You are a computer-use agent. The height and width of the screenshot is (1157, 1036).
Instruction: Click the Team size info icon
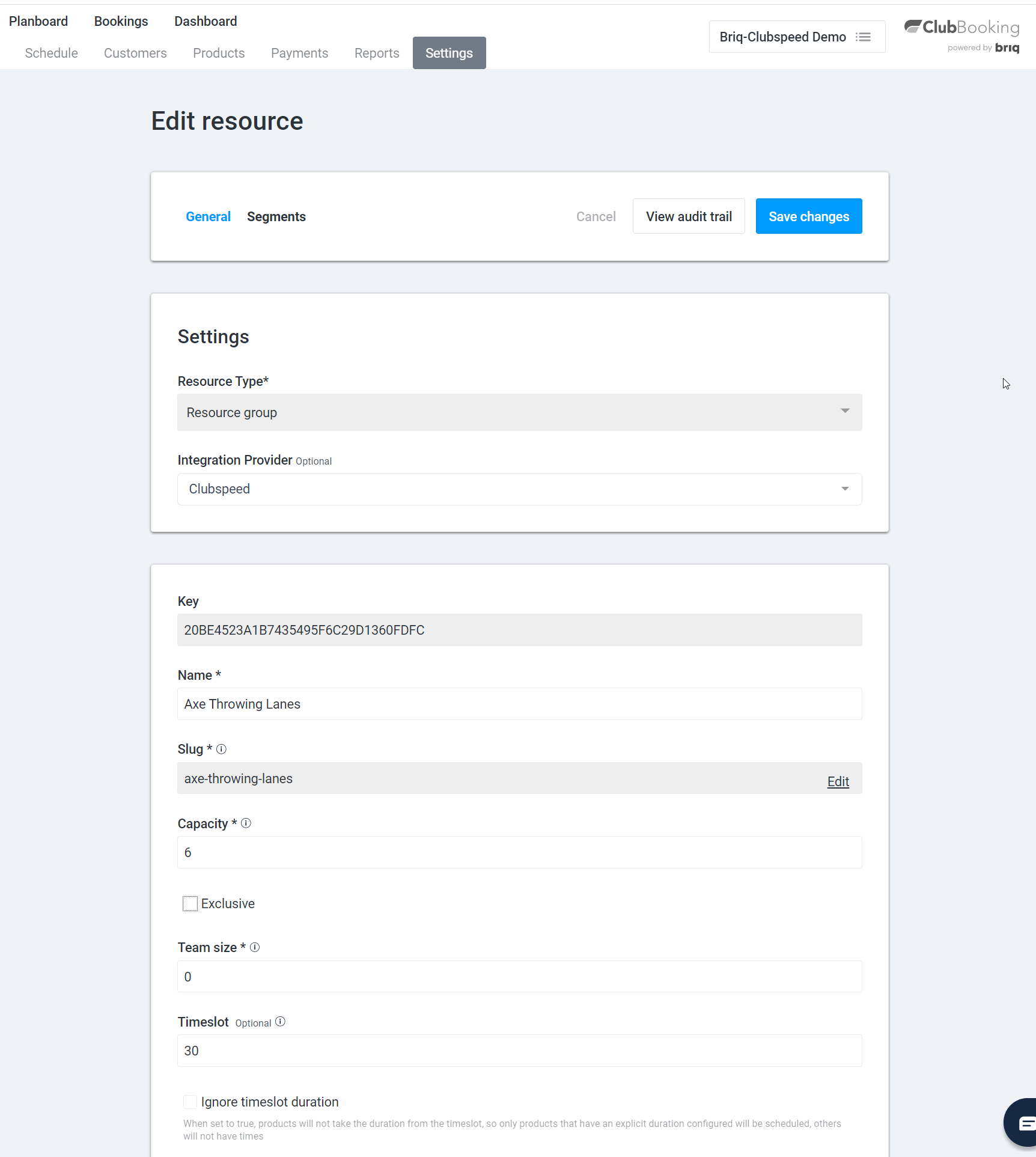click(x=255, y=947)
